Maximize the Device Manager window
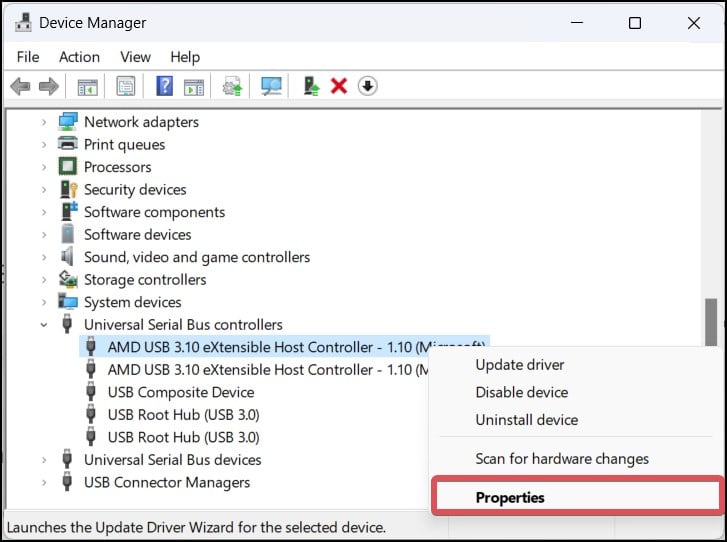 pos(635,23)
